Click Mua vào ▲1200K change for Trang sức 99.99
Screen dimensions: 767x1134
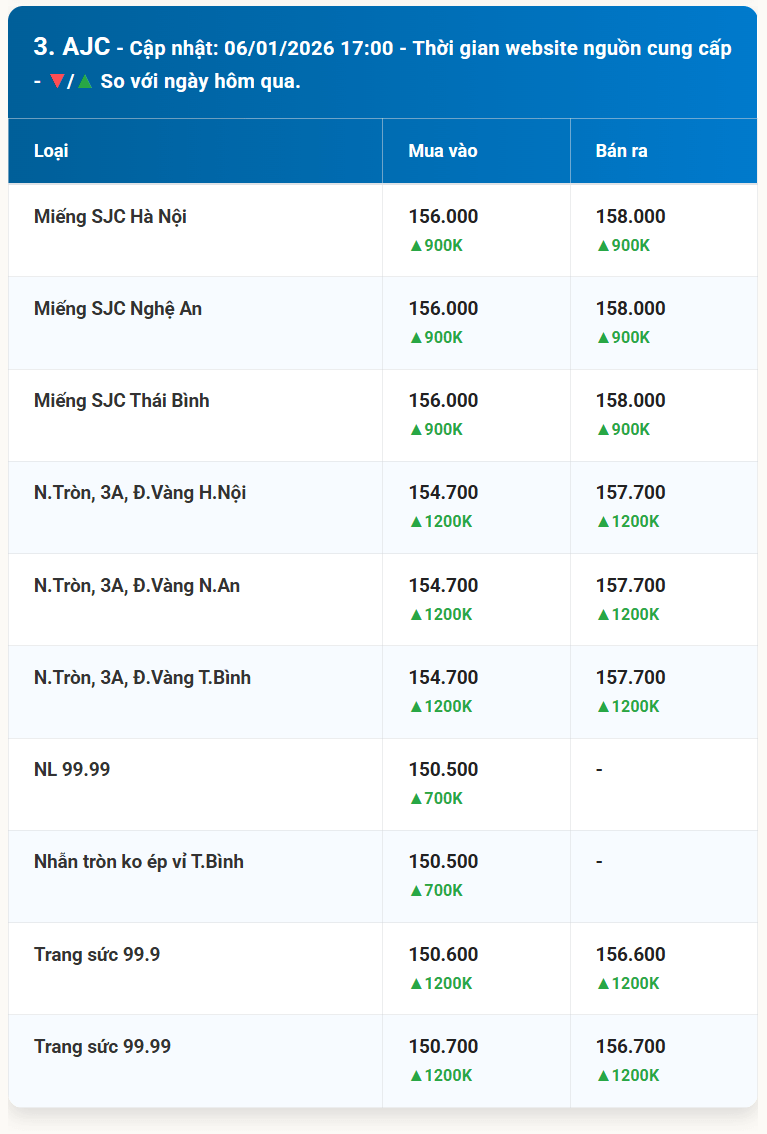(441, 1075)
